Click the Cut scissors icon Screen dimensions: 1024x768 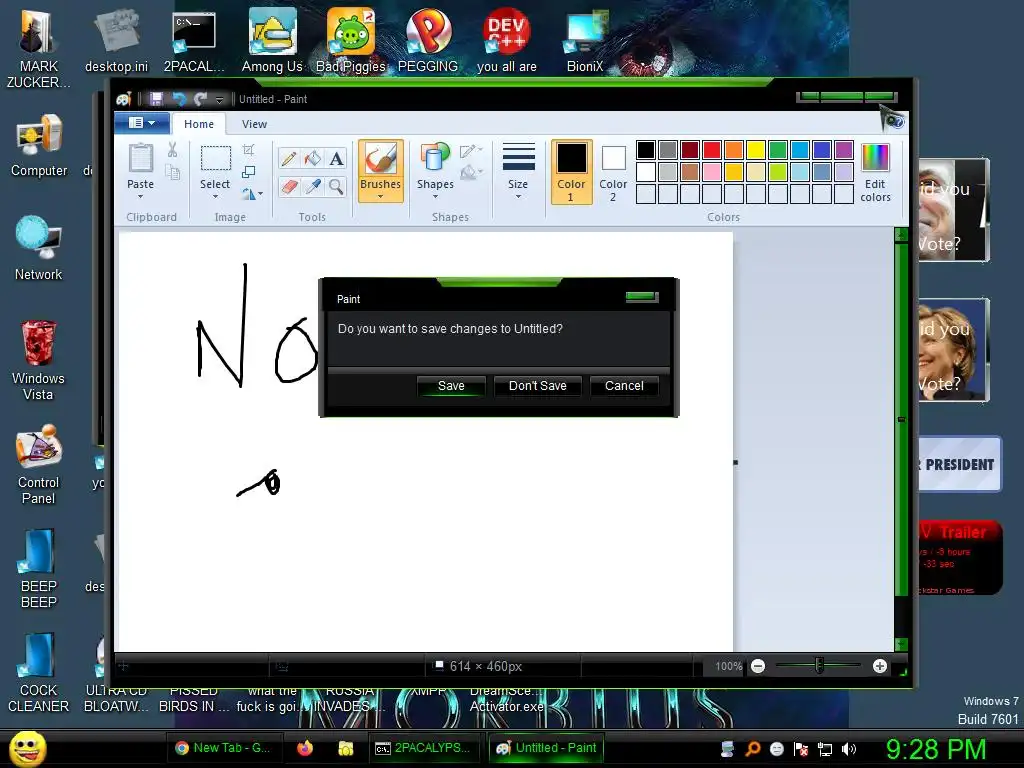[x=172, y=150]
